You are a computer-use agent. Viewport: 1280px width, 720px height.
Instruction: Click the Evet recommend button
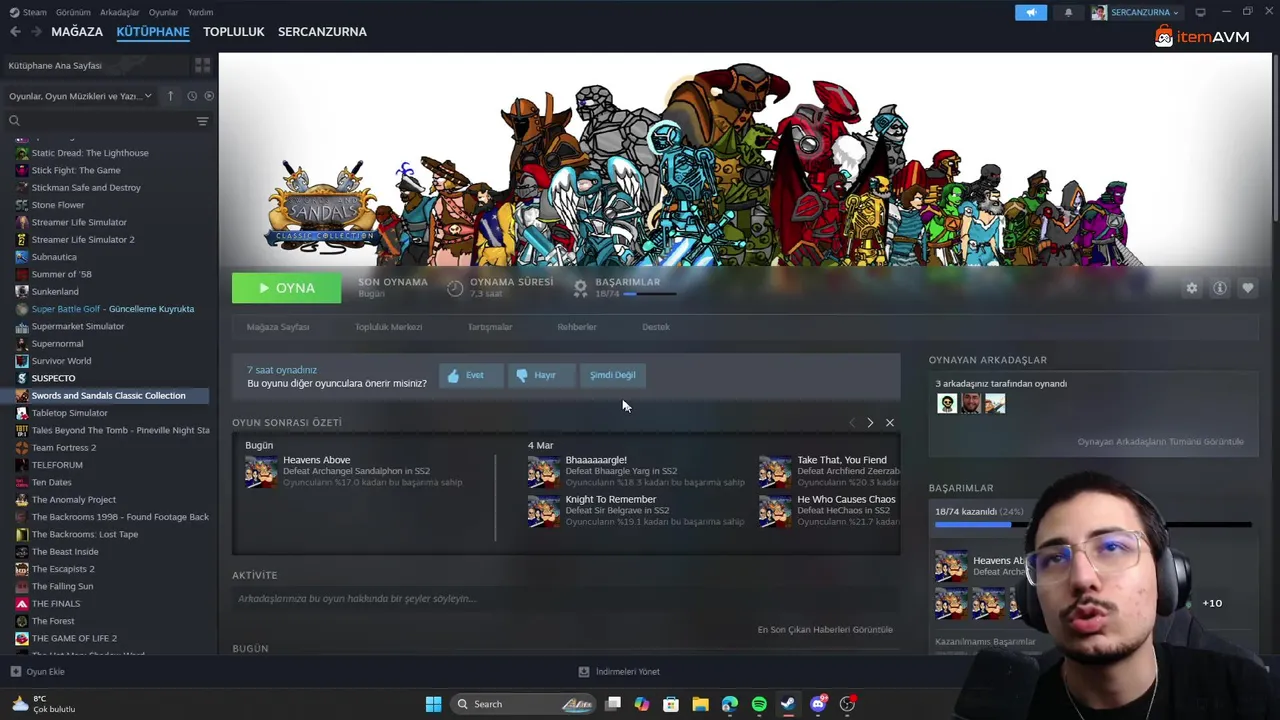coord(471,375)
